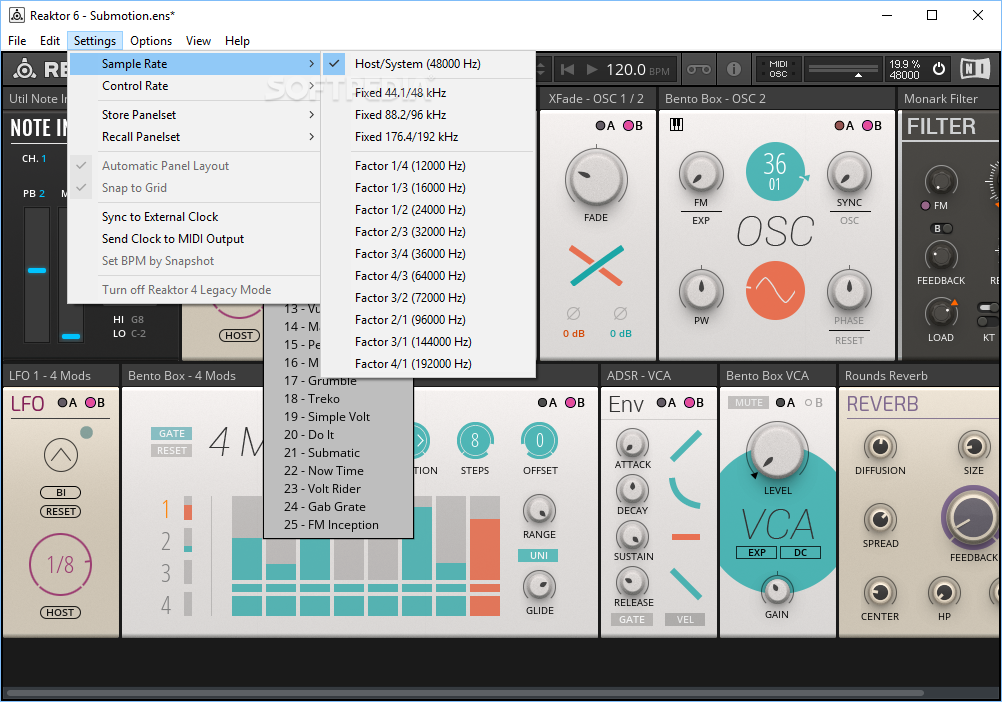The height and width of the screenshot is (702, 1002).
Task: Click the attack curve shape icon
Action: (686, 446)
